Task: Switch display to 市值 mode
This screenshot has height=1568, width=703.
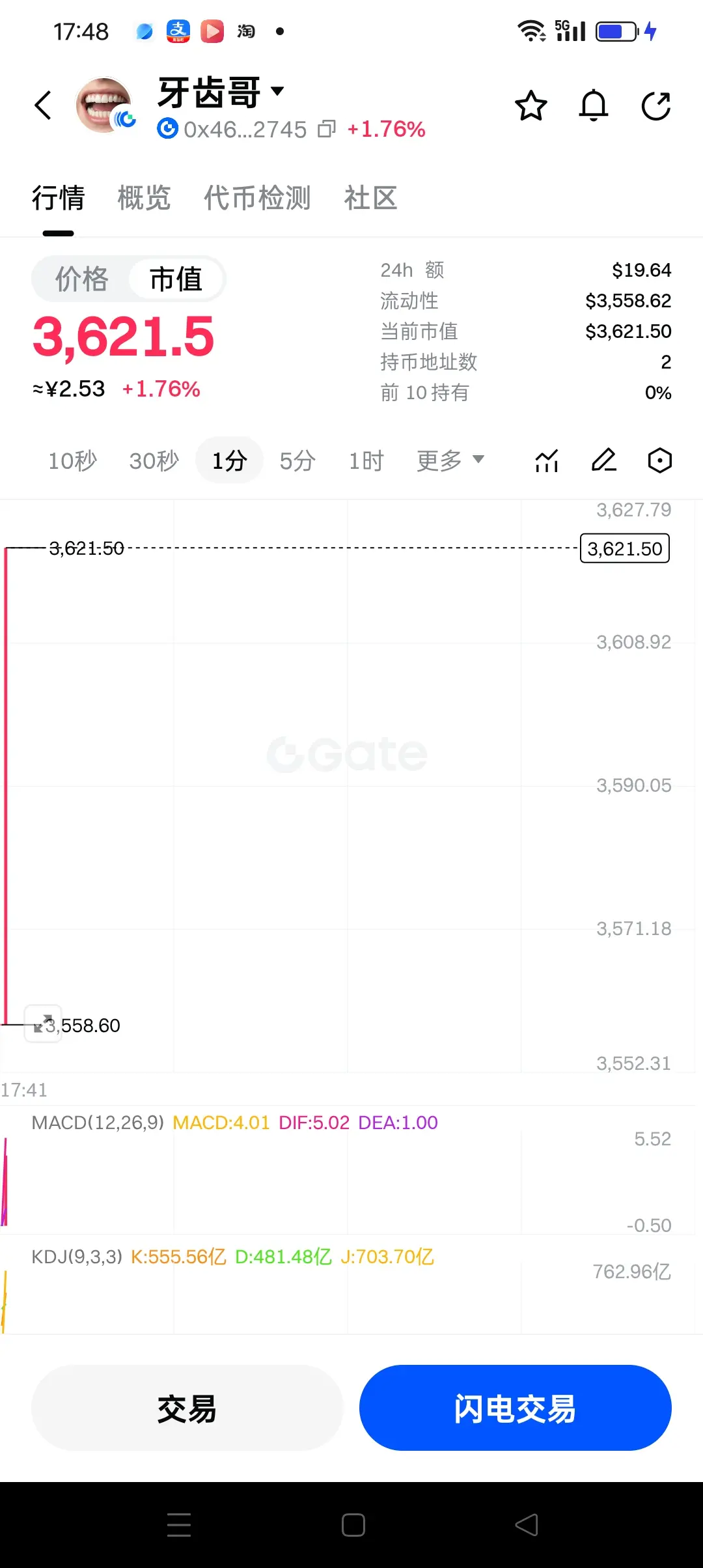Action: tap(176, 279)
